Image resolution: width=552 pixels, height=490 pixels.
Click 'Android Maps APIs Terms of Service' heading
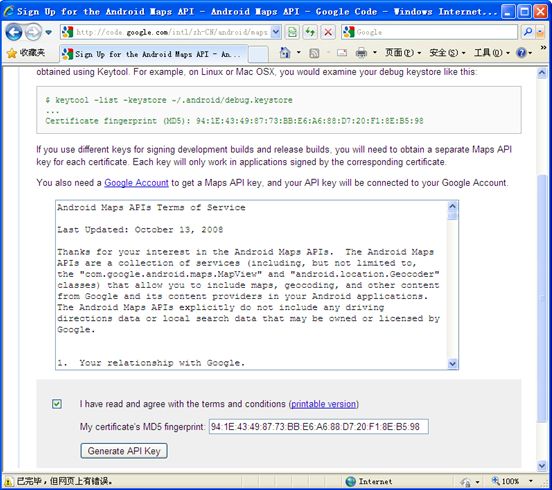click(x=151, y=207)
